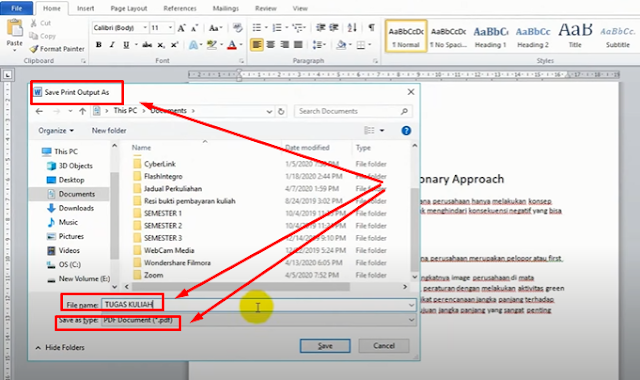640x380 pixels.
Task: Open the Borders icon
Action: tap(361, 44)
